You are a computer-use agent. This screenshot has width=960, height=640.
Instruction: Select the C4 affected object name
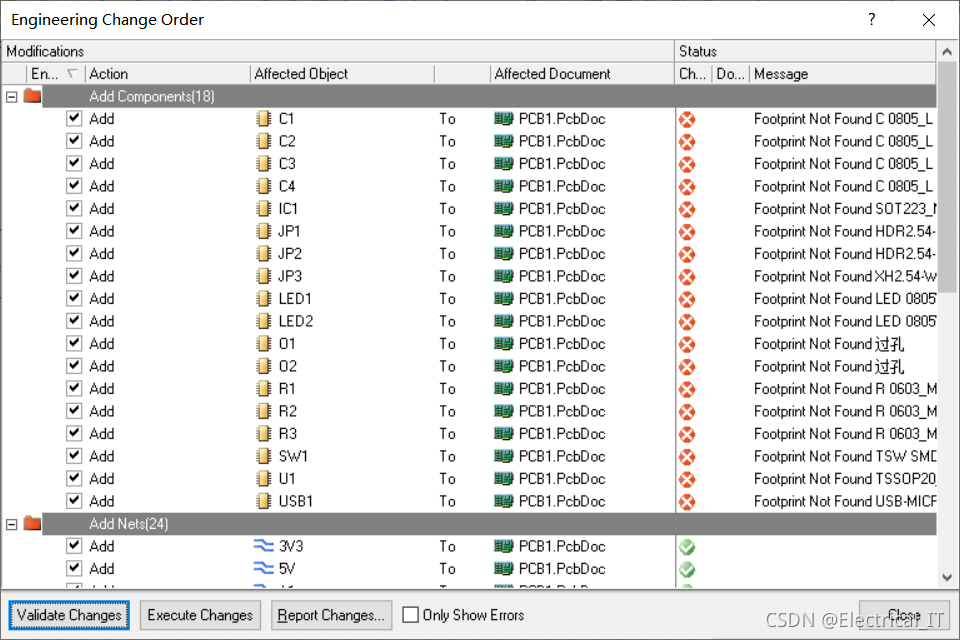point(287,186)
